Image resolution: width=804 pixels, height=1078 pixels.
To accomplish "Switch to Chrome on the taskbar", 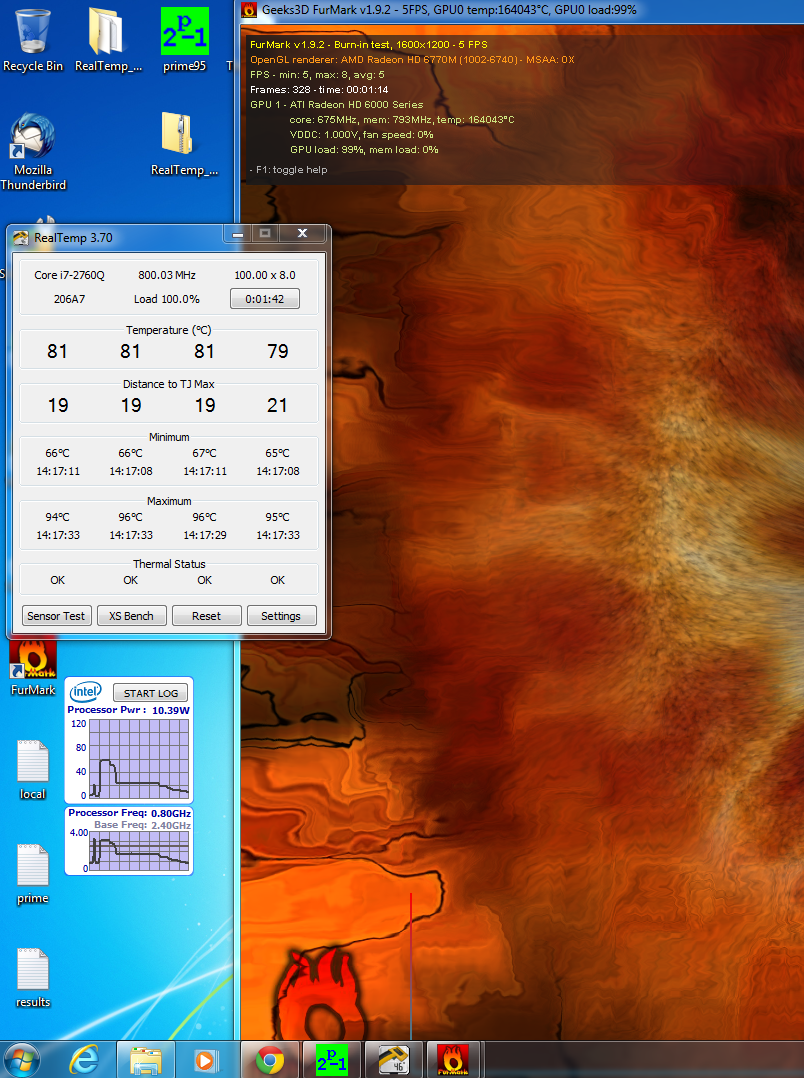I will [270, 1059].
